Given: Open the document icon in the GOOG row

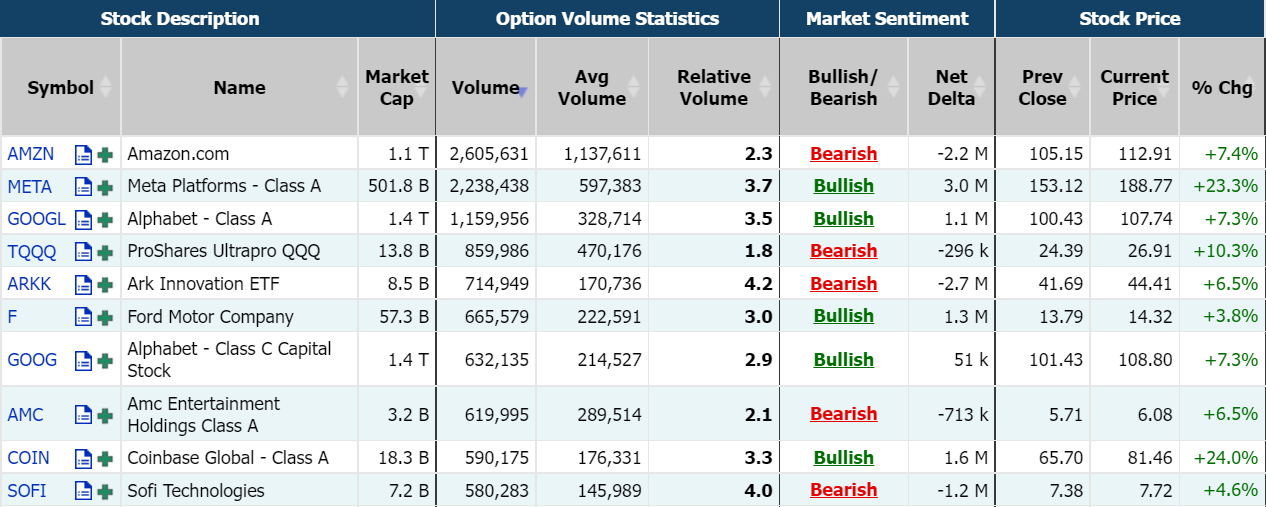Looking at the screenshot, I should [84, 361].
